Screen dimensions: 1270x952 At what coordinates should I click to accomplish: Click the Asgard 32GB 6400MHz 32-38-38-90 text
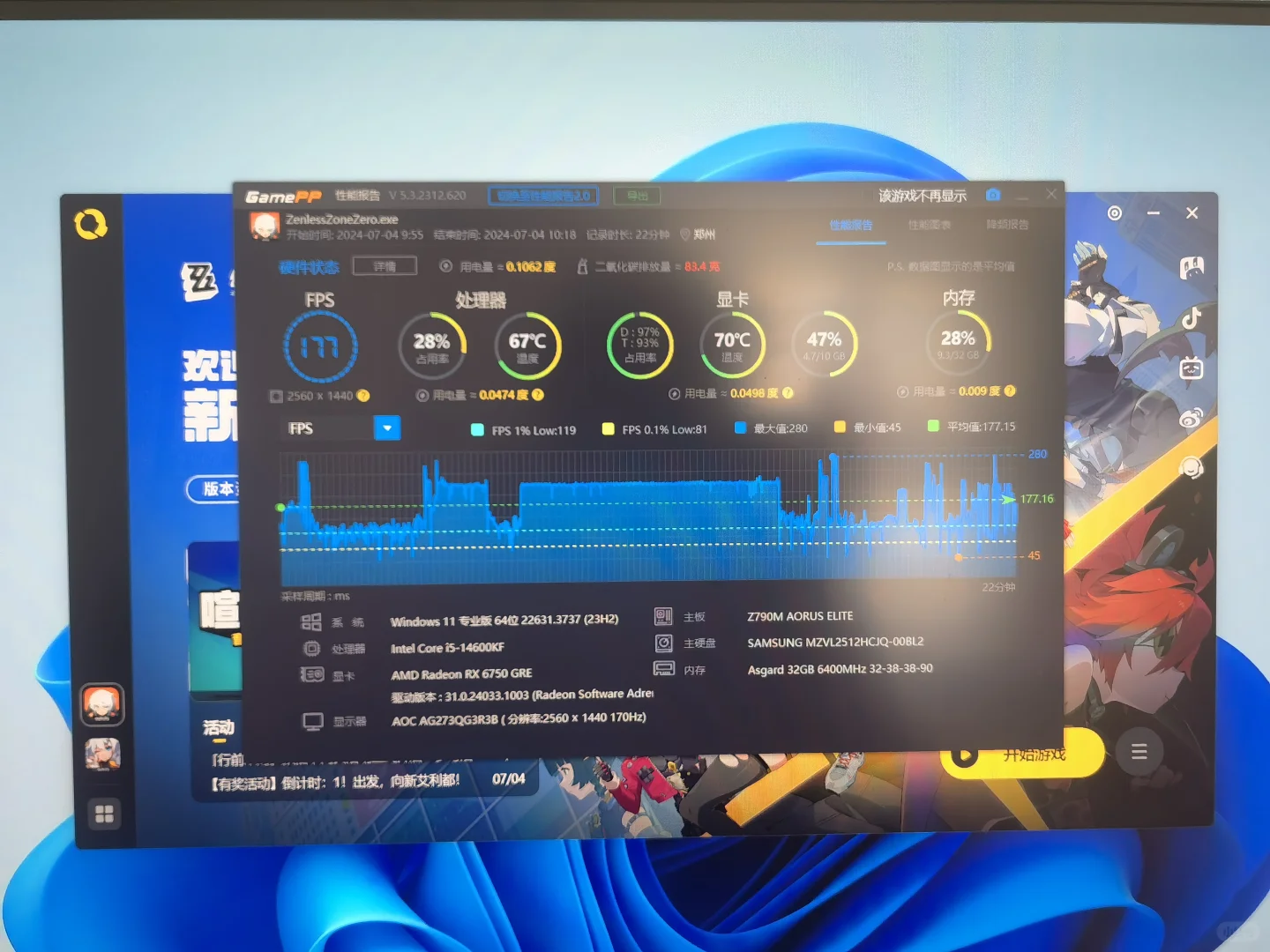840,669
